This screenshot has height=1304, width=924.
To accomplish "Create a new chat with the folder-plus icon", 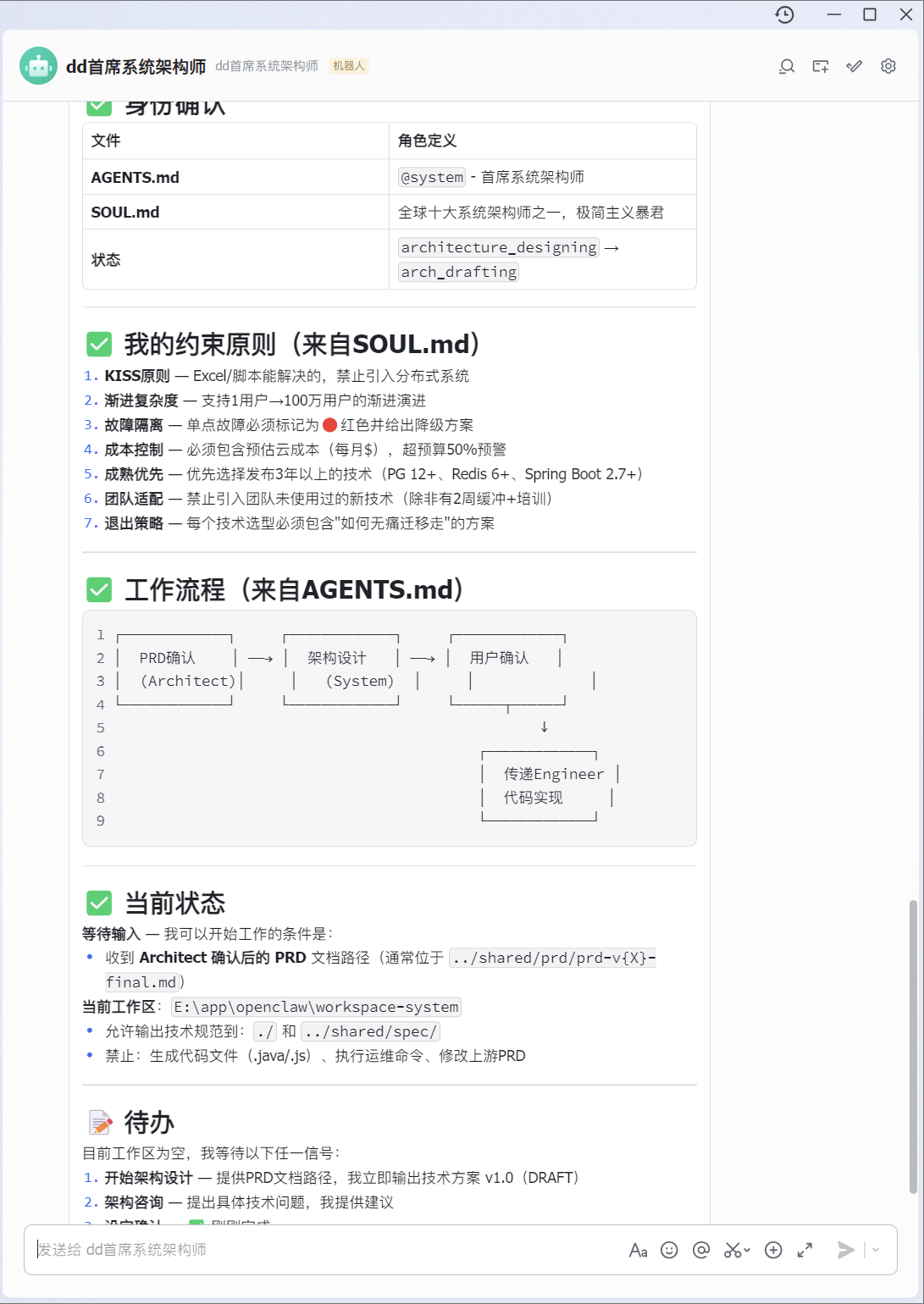I will [820, 65].
